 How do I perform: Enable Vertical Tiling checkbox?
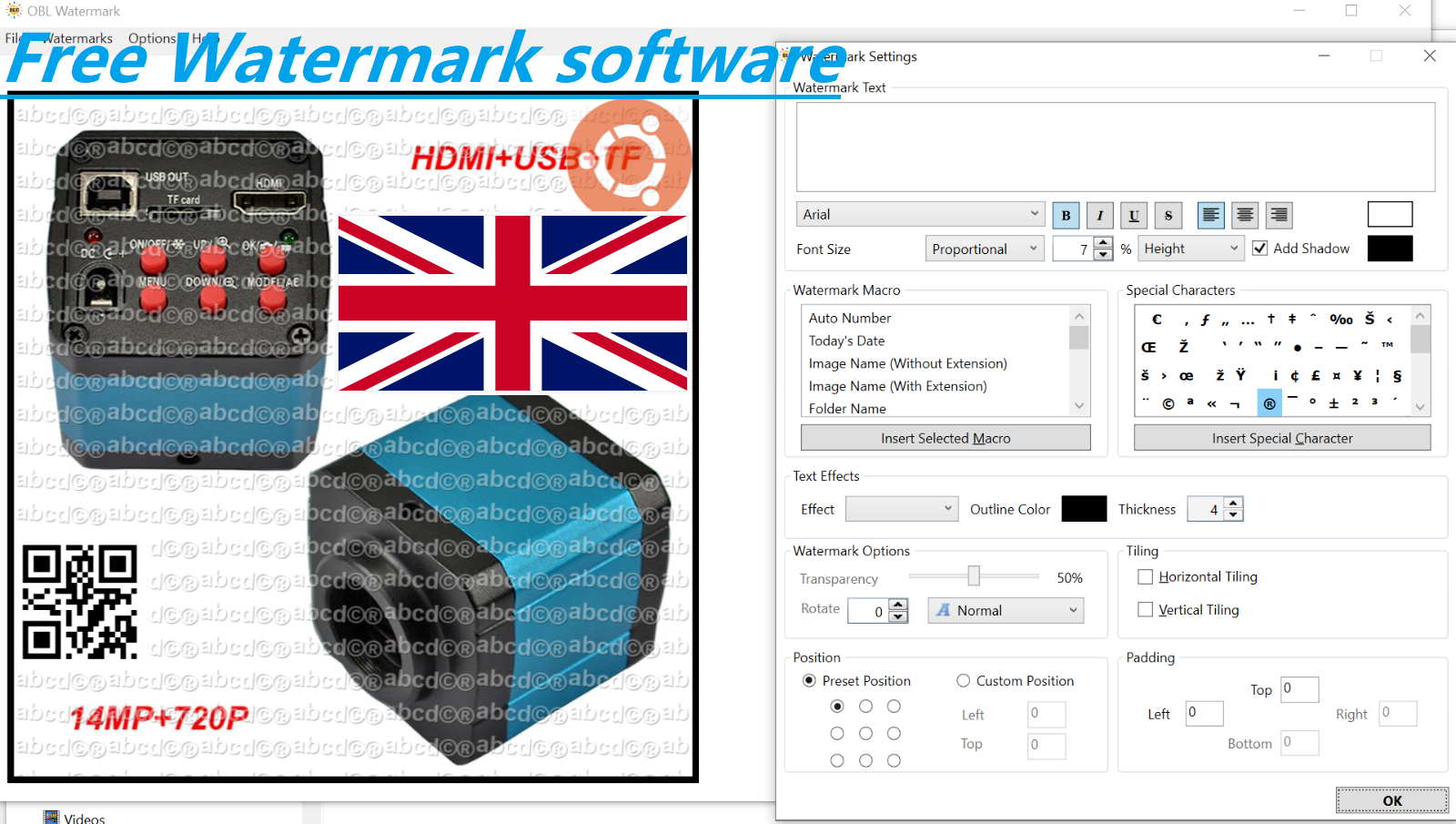(1146, 610)
